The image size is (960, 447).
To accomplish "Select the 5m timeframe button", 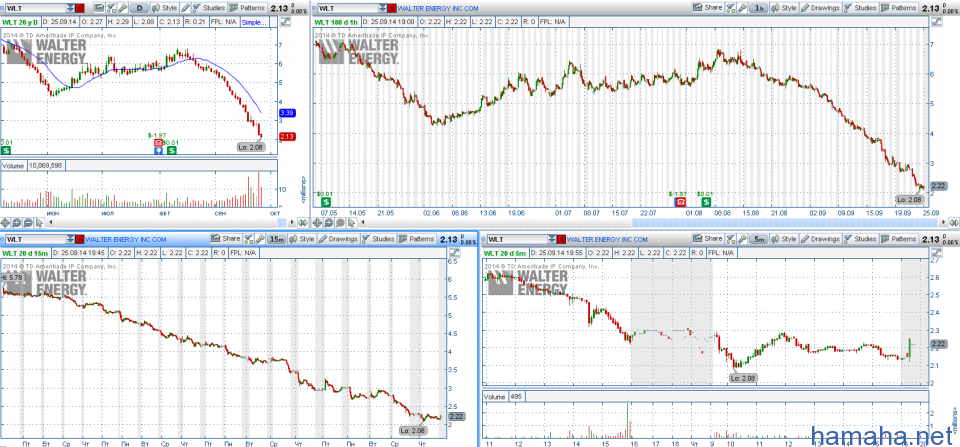I will [759, 239].
